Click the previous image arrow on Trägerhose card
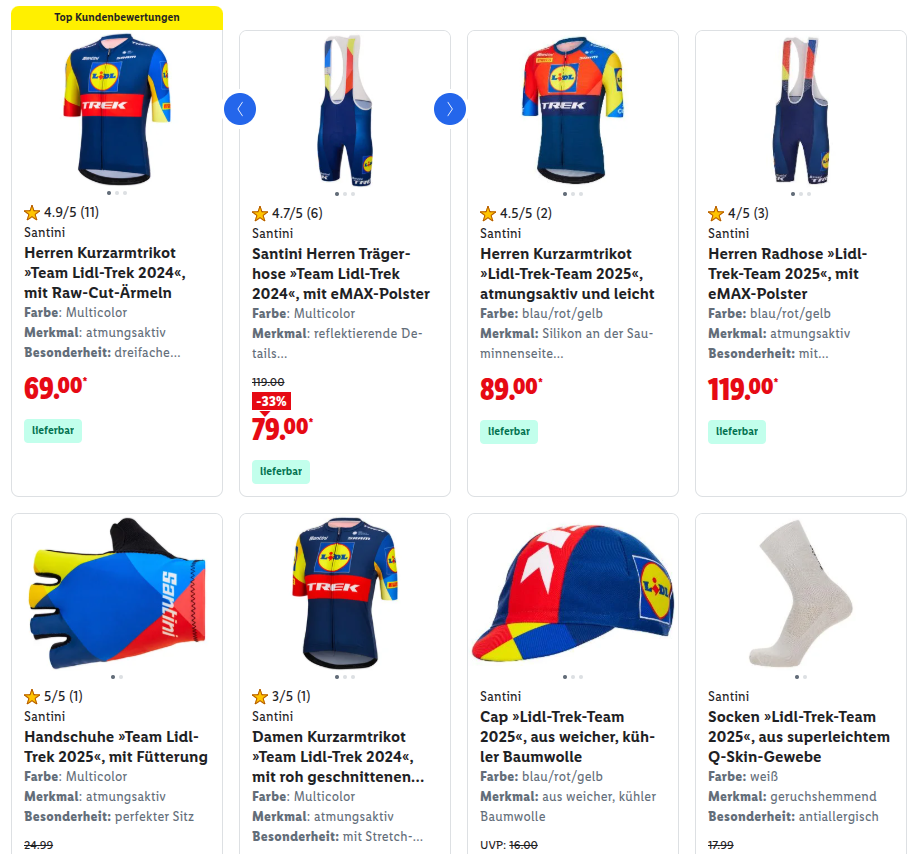This screenshot has width=913, height=854. (240, 109)
